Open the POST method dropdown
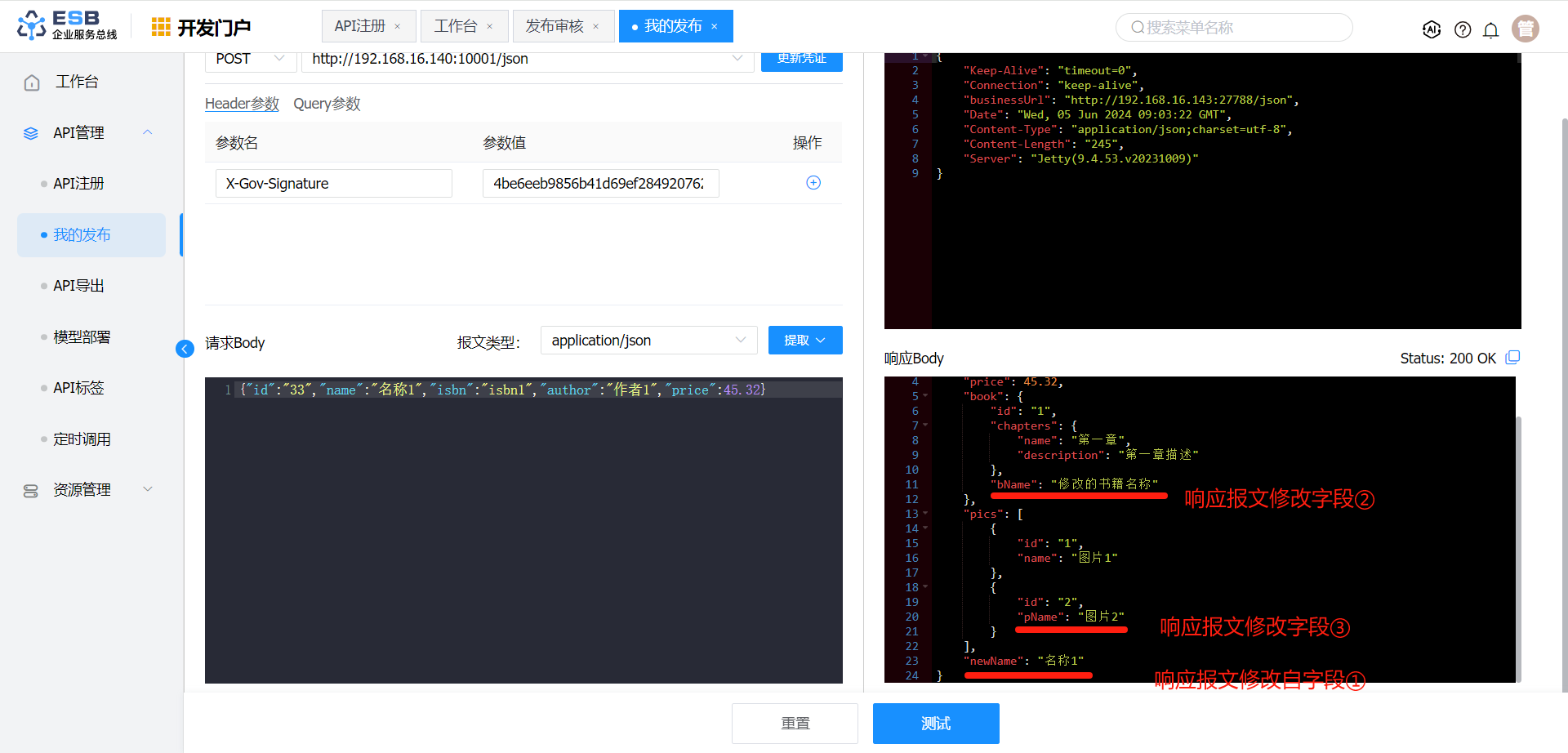This screenshot has height=753, width=1568. tap(251, 59)
